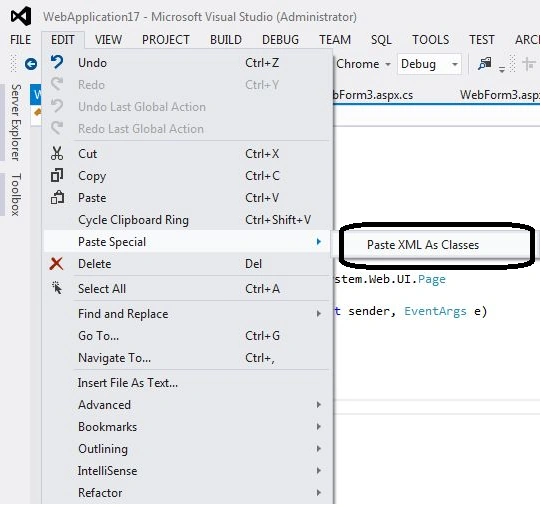Click the red Delete X icon
Viewport: 542px width, 507px height.
point(56,264)
